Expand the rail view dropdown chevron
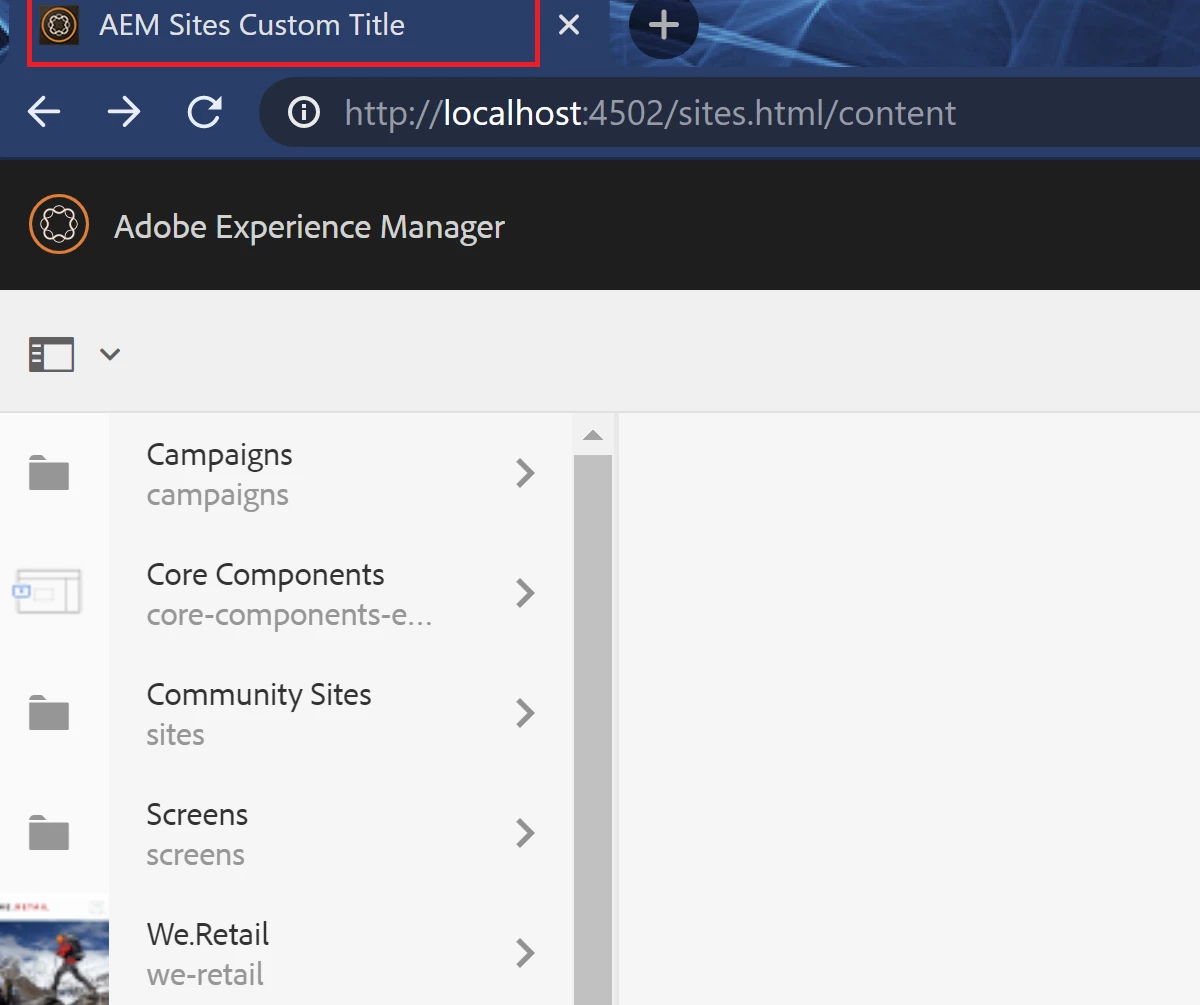 110,354
